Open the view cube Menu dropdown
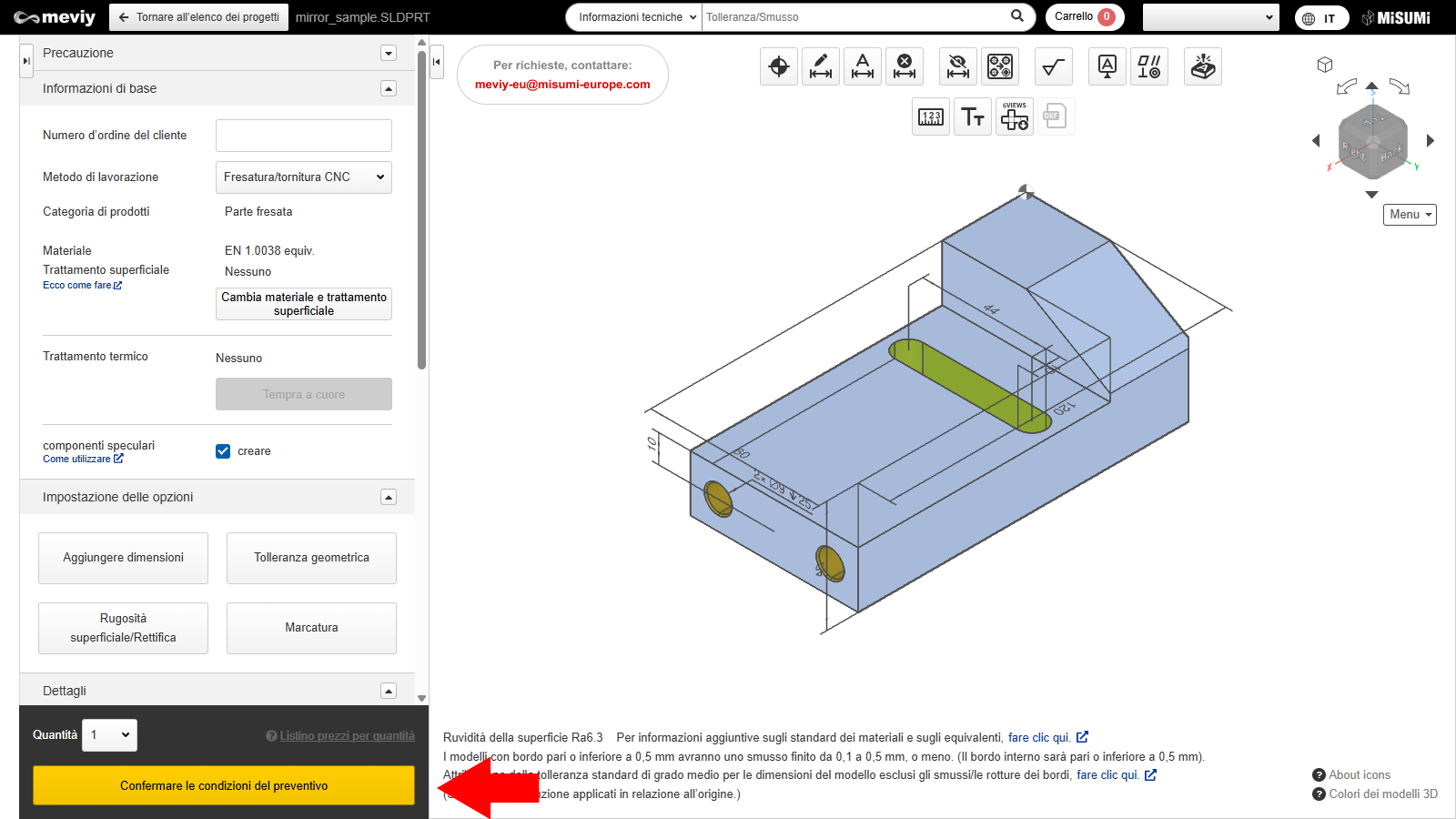The width and height of the screenshot is (1456, 819). click(1410, 215)
